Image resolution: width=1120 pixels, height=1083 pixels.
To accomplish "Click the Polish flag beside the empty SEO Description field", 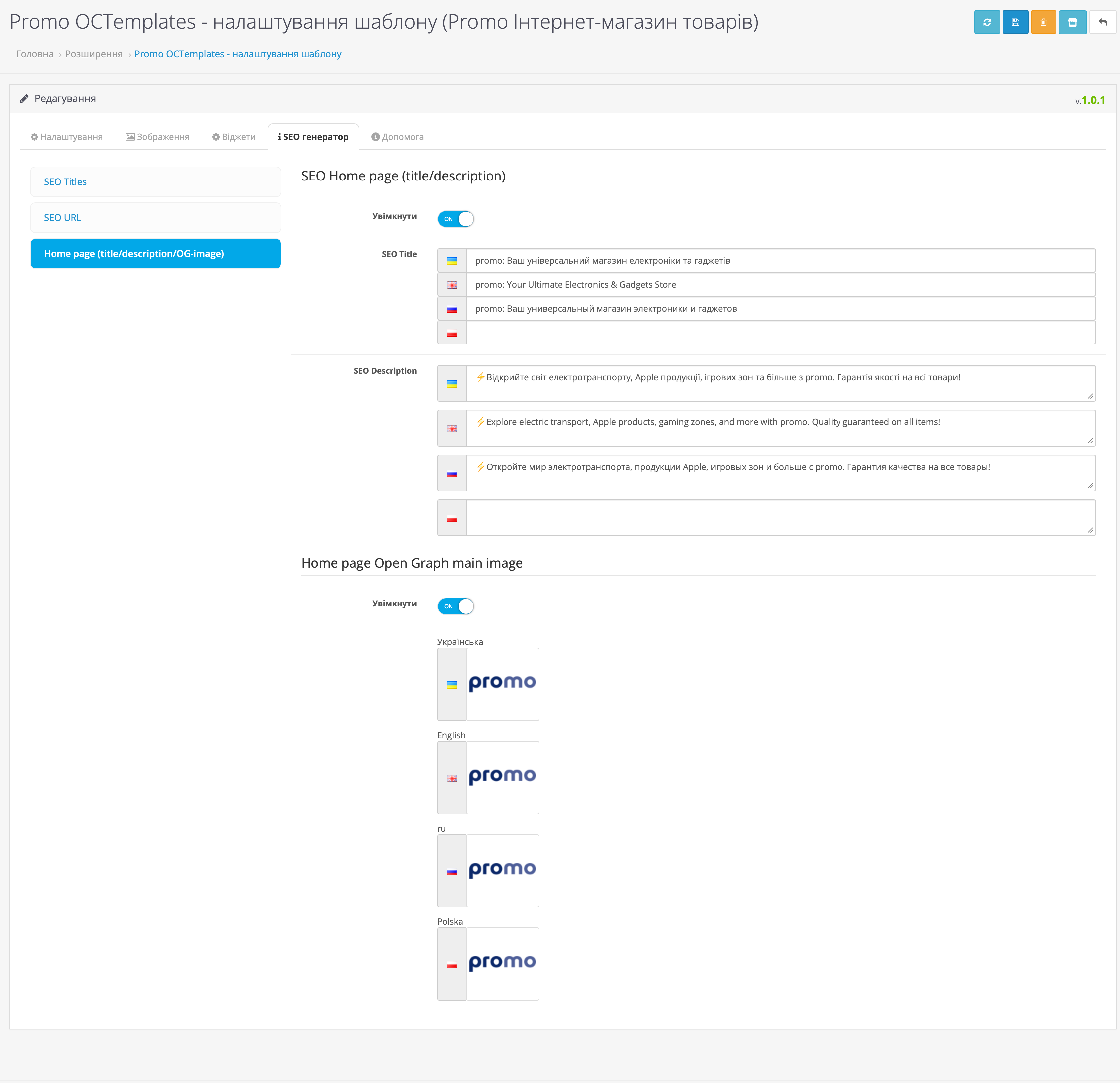I will pyautogui.click(x=451, y=518).
